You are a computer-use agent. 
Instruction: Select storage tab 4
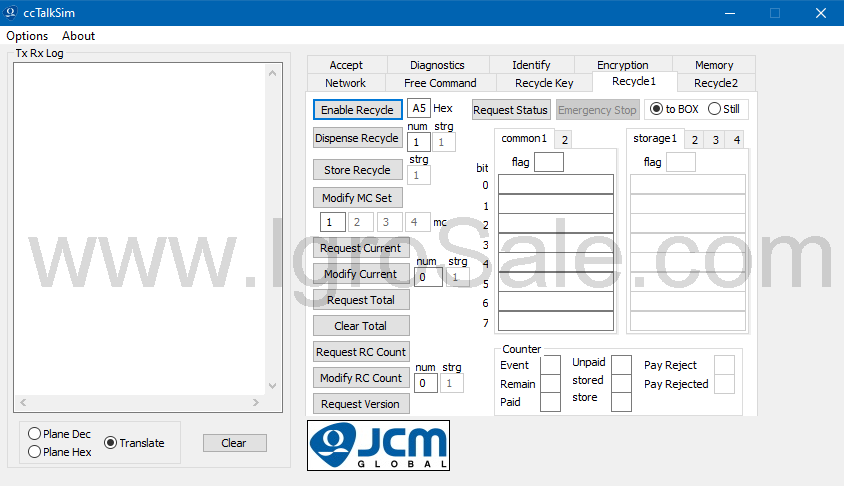click(736, 140)
